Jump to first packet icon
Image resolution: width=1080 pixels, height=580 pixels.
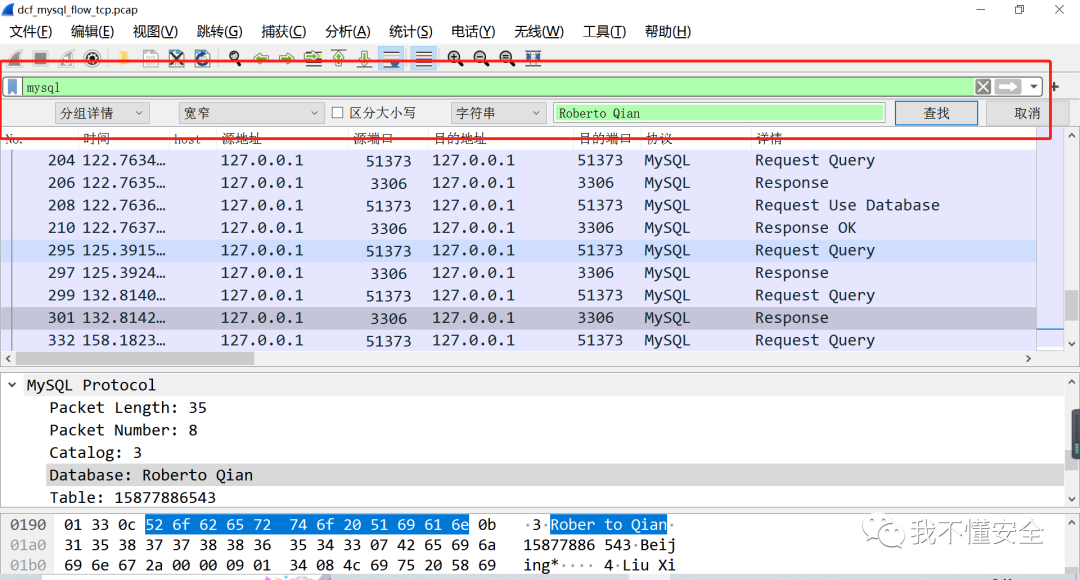[x=339, y=59]
